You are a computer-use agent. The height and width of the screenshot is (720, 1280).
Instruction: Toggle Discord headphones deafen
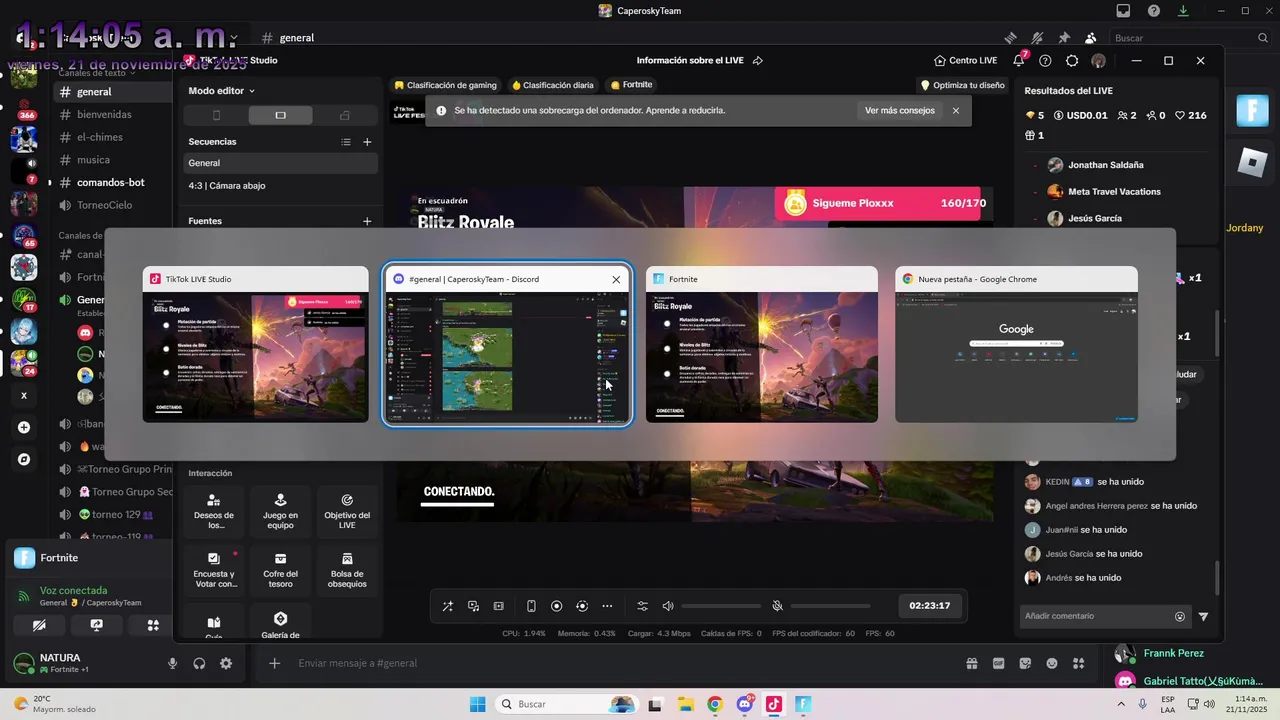tap(199, 663)
